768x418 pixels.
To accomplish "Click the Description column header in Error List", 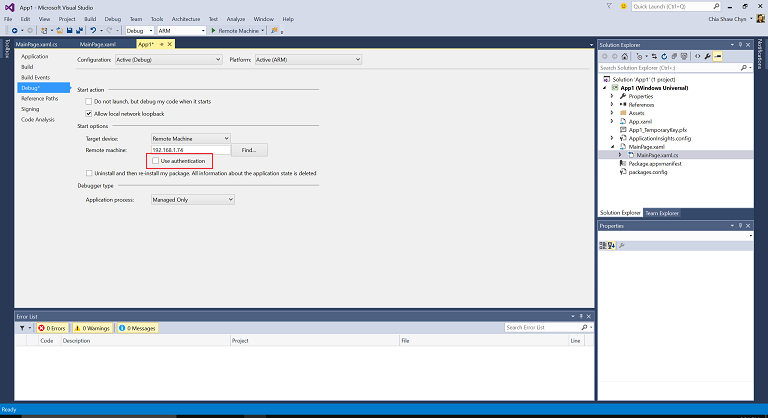I will click(x=145, y=341).
